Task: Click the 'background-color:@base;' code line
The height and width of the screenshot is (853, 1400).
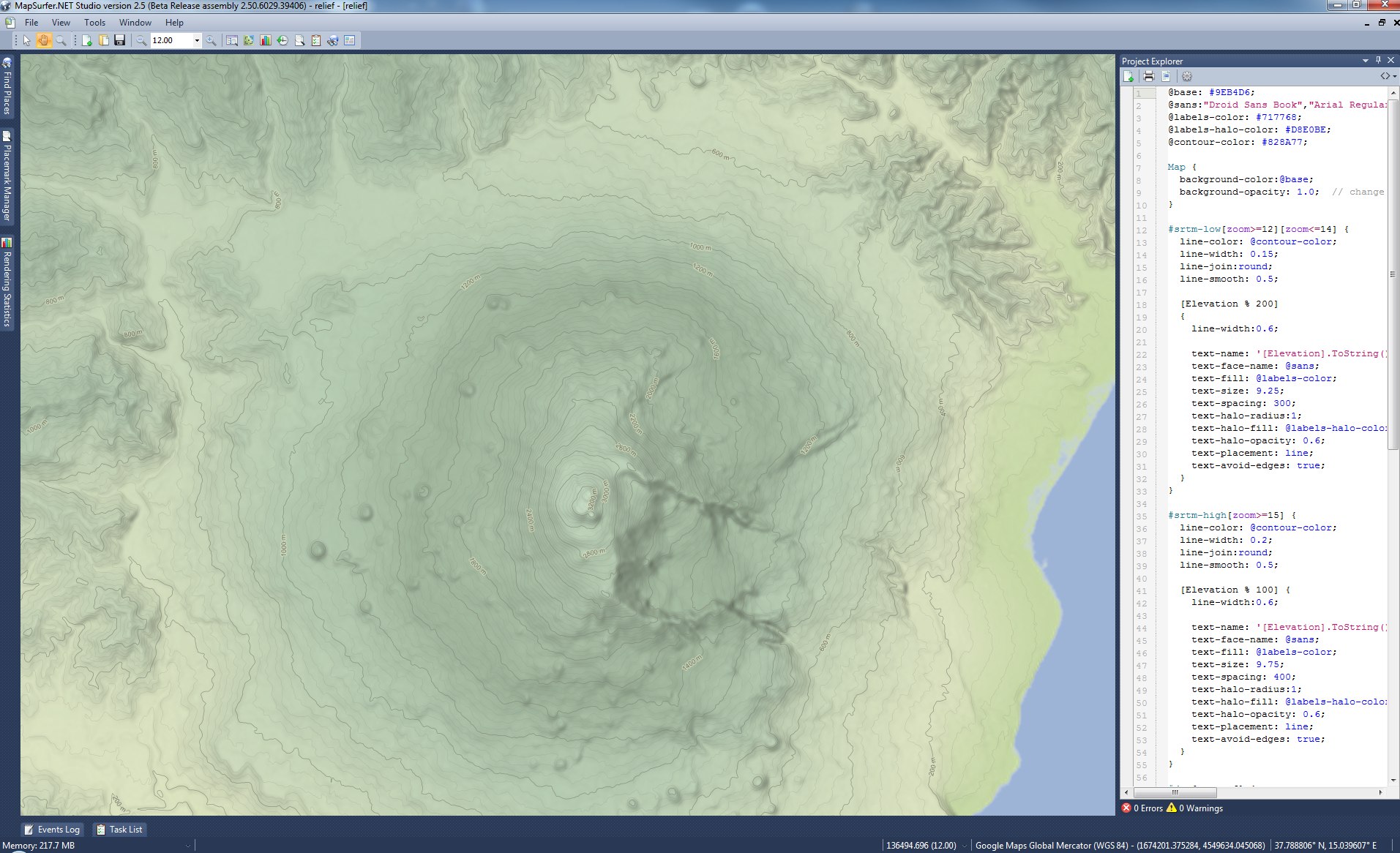Action: (1246, 179)
